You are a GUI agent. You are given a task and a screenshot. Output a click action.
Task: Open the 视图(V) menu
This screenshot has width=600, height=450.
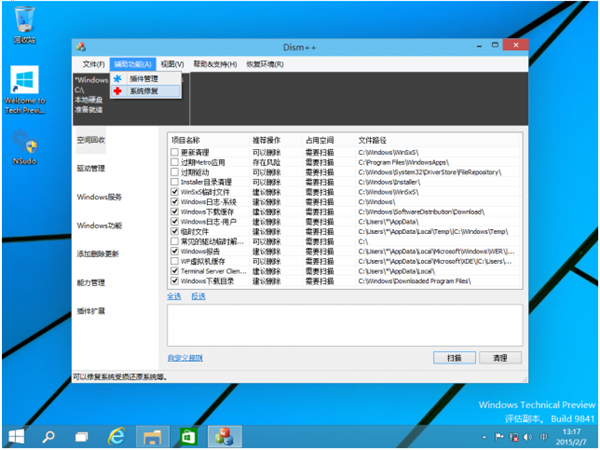[172, 64]
